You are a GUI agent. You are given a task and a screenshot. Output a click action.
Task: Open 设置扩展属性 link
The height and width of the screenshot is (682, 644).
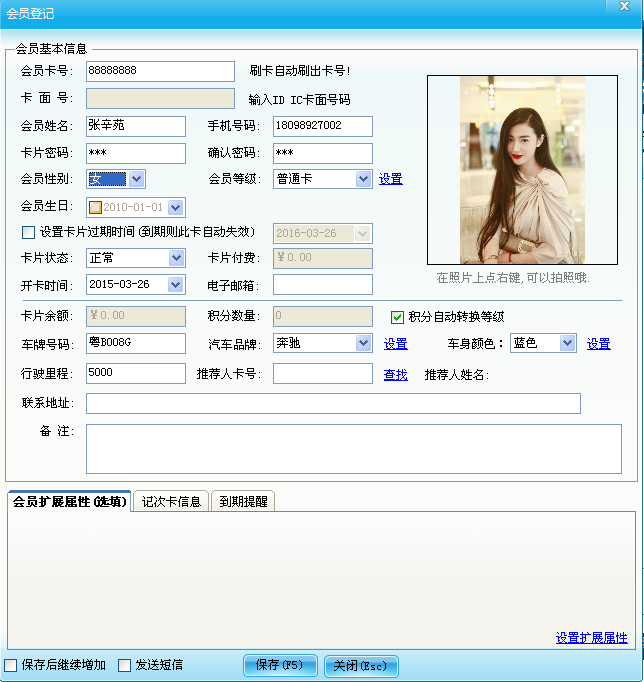(592, 638)
